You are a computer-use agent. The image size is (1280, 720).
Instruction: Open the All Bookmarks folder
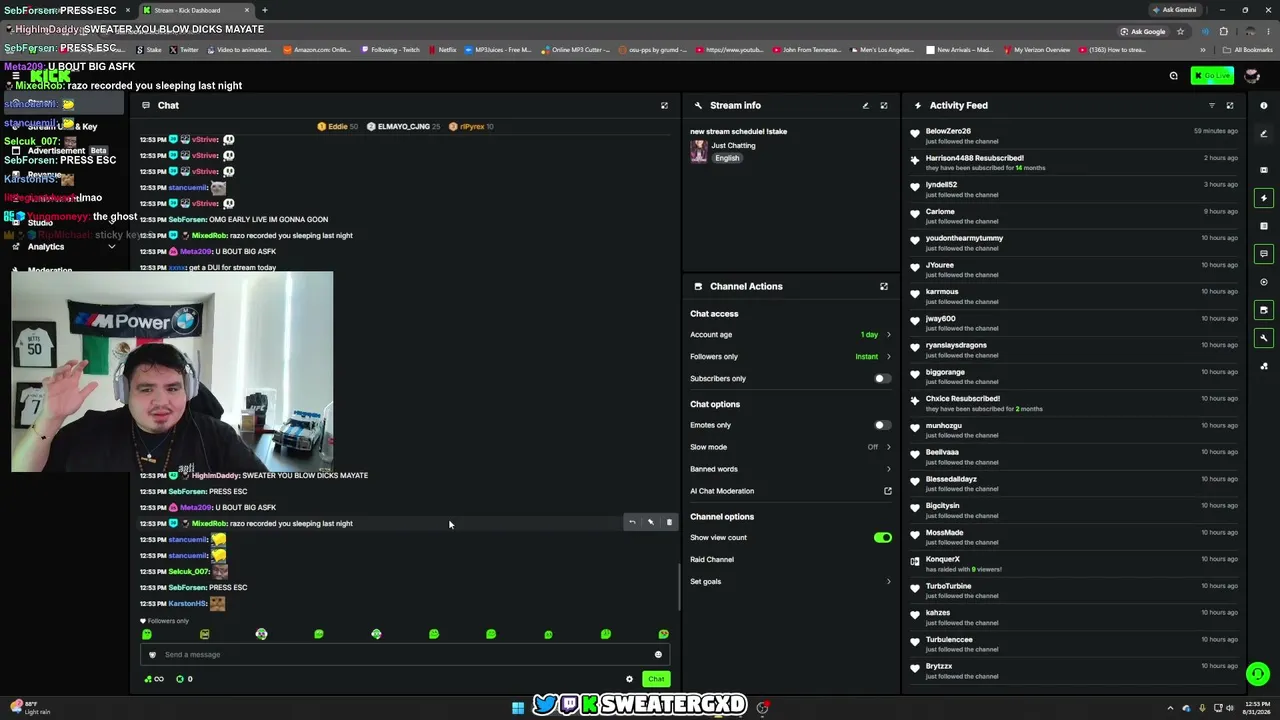click(1248, 50)
